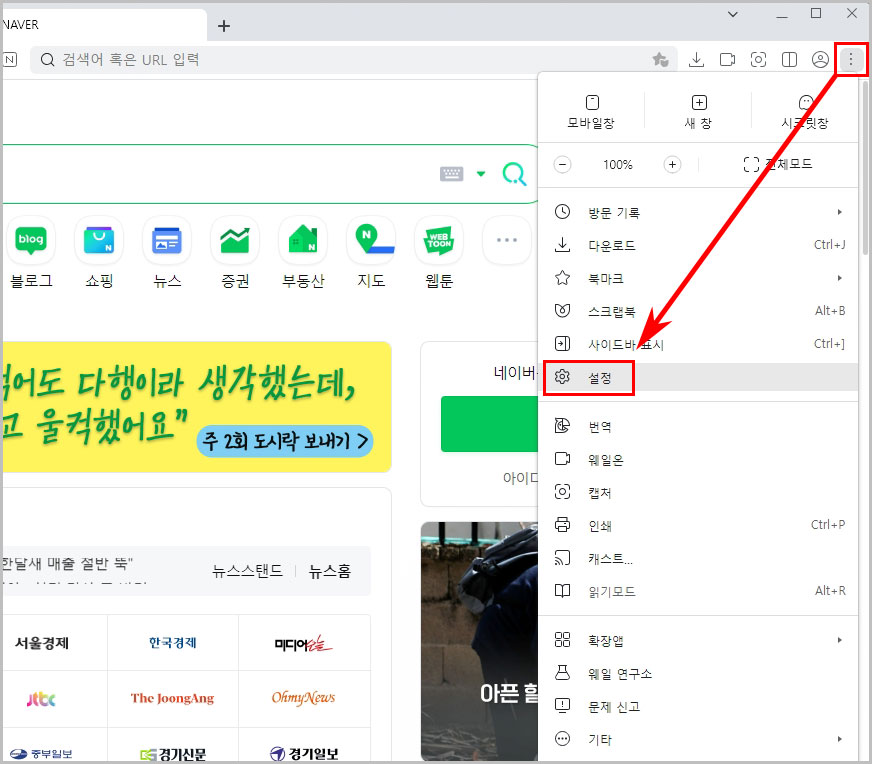Increase zoom with the plus button
This screenshot has width=872, height=764.
(x=672, y=165)
